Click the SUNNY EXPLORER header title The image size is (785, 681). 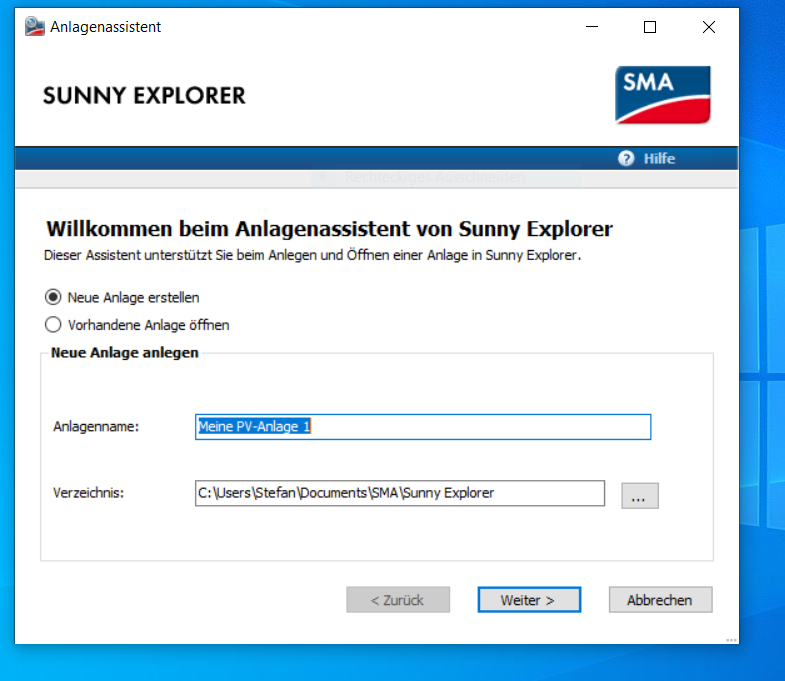(x=144, y=96)
